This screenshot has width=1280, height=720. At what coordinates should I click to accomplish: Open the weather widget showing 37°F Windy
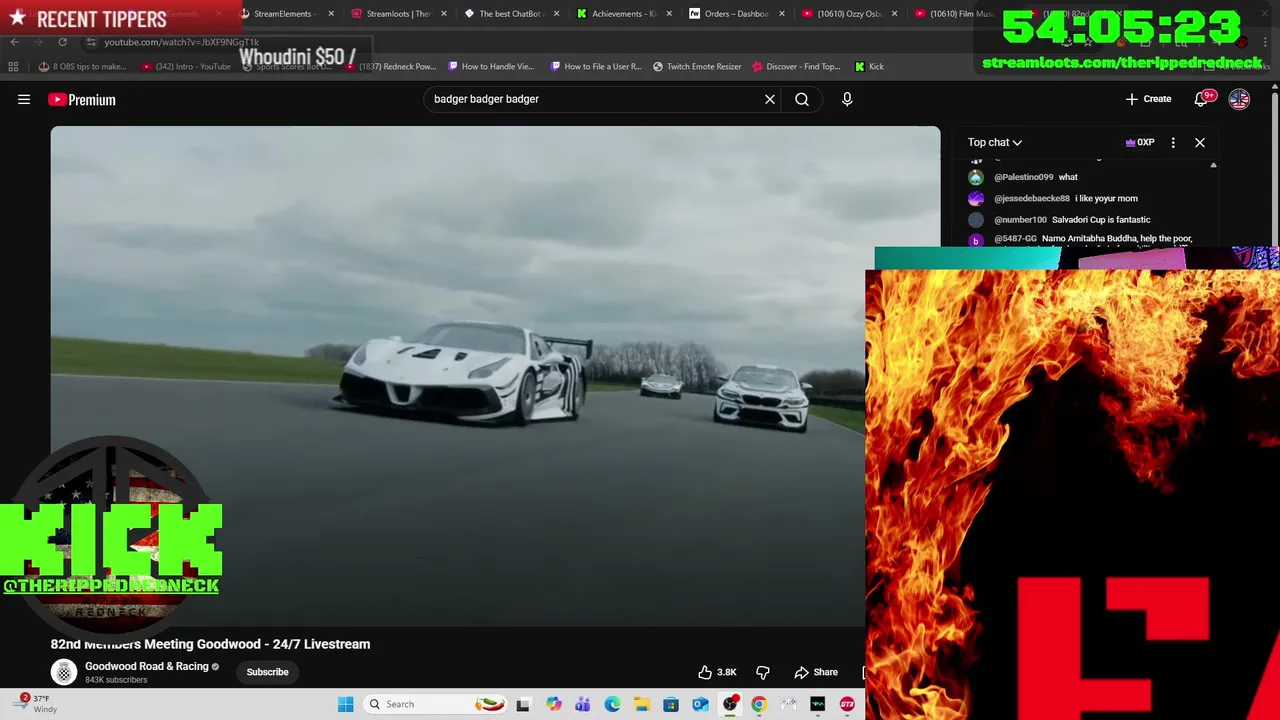tap(38, 704)
